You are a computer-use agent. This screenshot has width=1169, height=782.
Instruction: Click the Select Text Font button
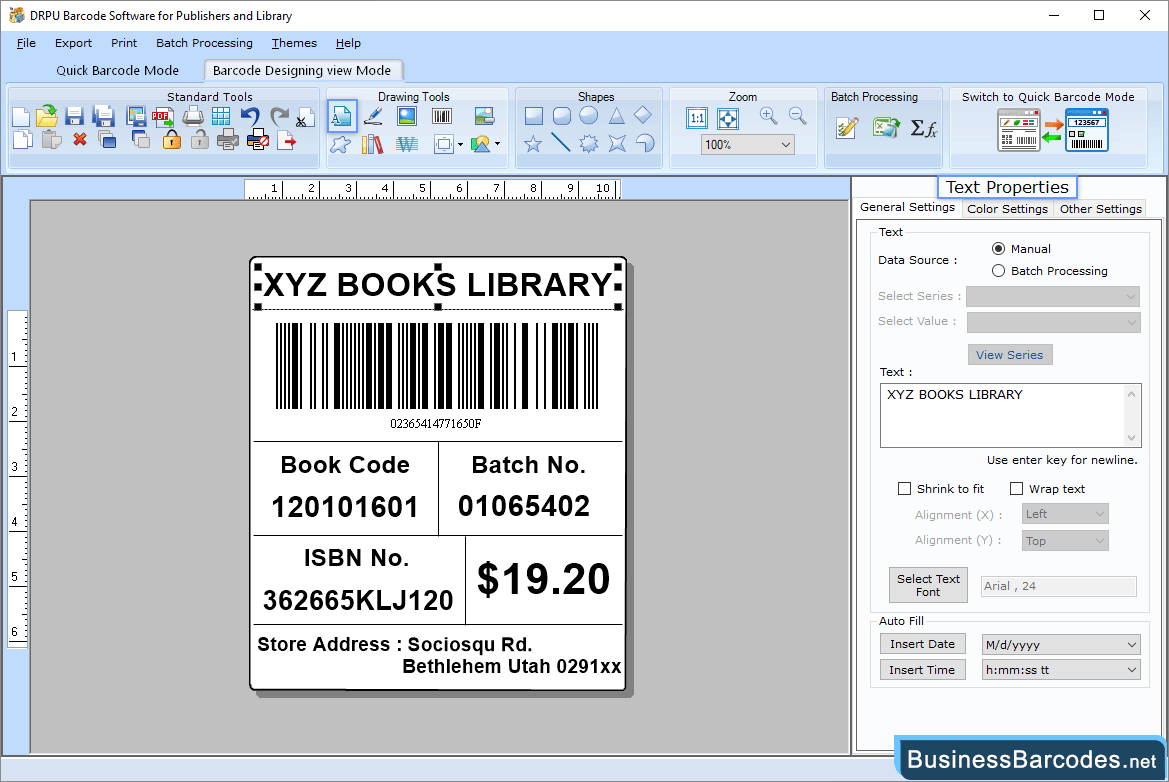coord(928,585)
